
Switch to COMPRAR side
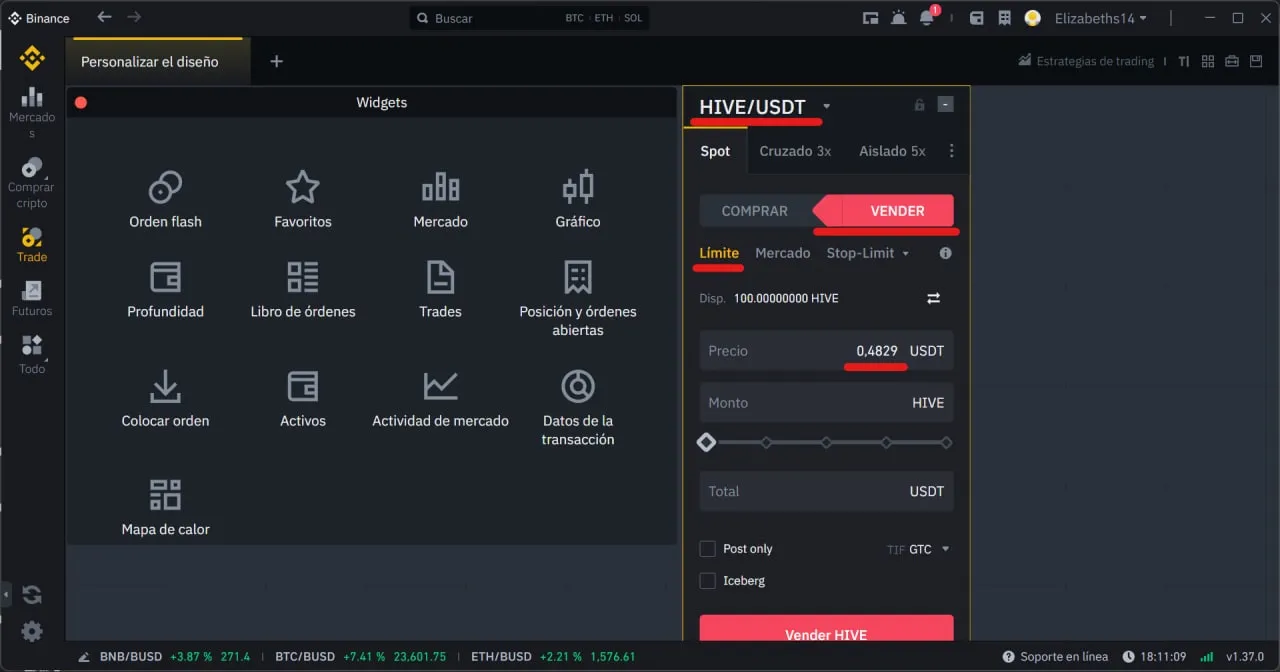(x=755, y=211)
